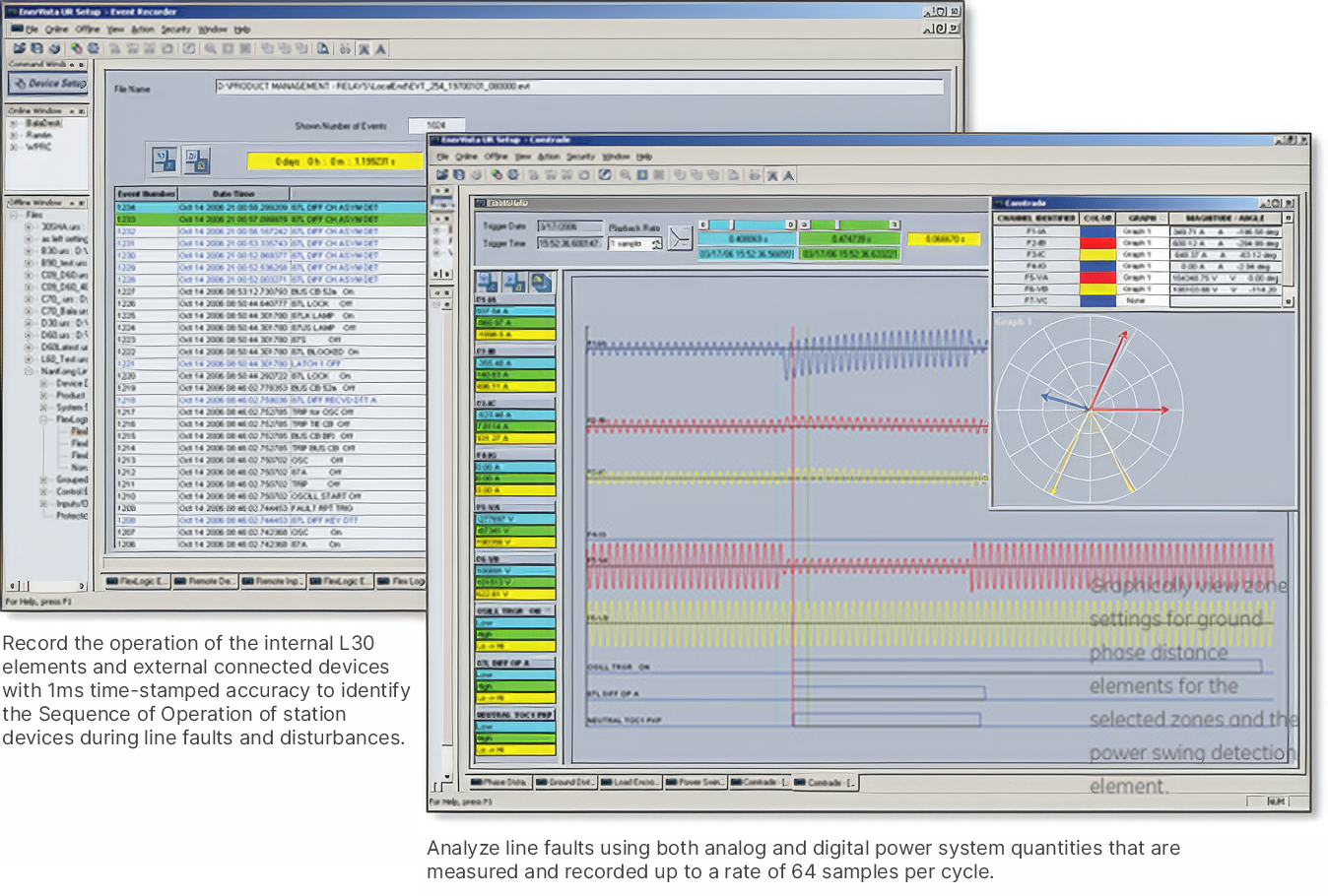This screenshot has width=1328, height=896.
Task: Click the green globe icon in Comtrade toolbar
Action: (x=497, y=174)
